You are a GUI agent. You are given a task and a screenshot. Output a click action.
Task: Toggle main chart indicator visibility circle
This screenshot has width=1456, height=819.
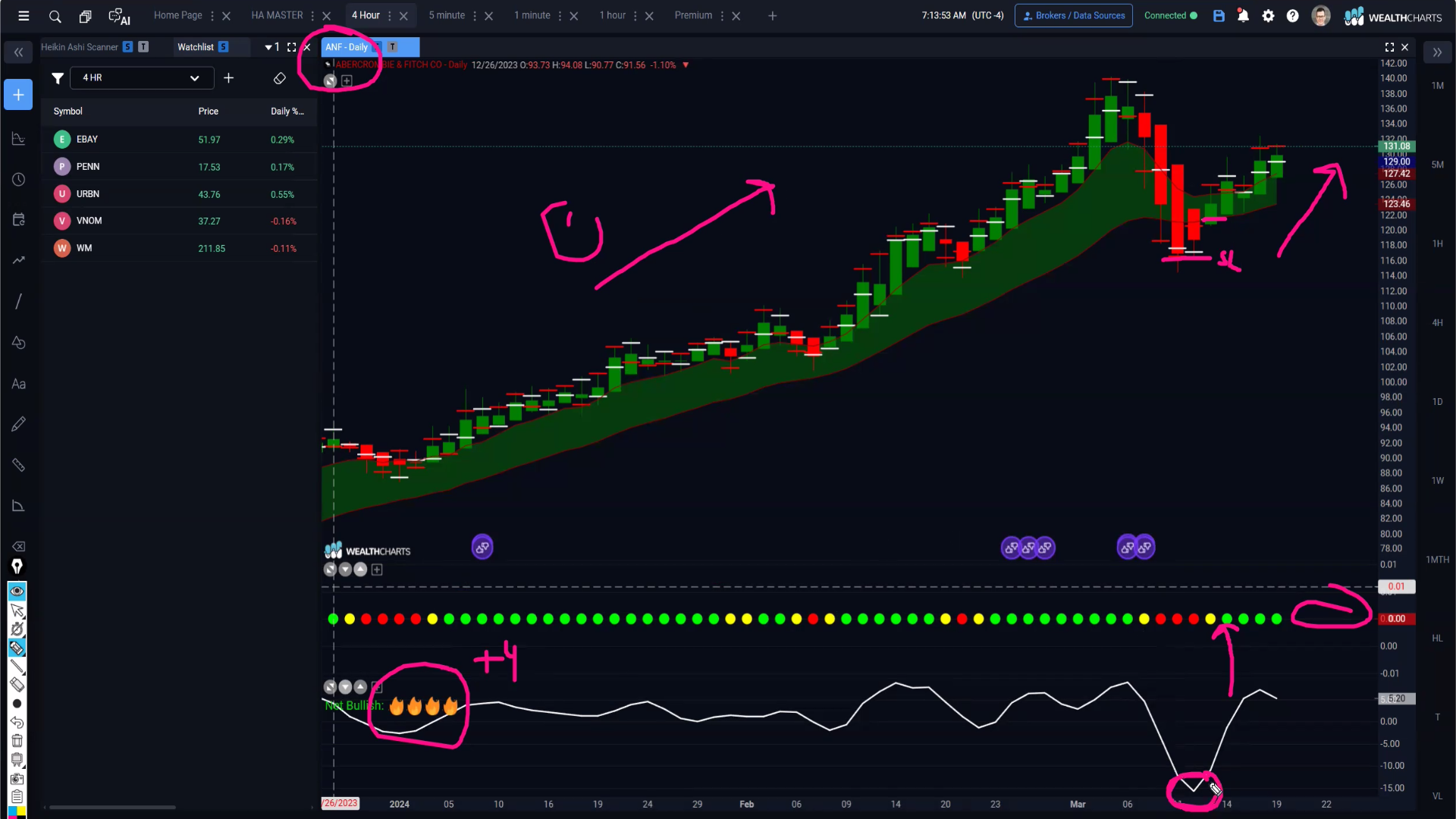(330, 80)
